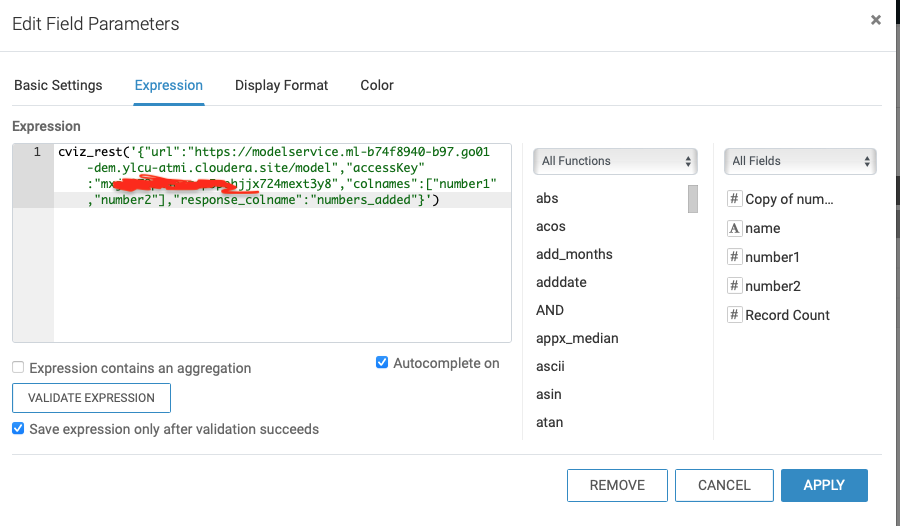The height and width of the screenshot is (526, 900).
Task: Enable Expression contains an aggregation checkbox
Action: pyautogui.click(x=19, y=368)
